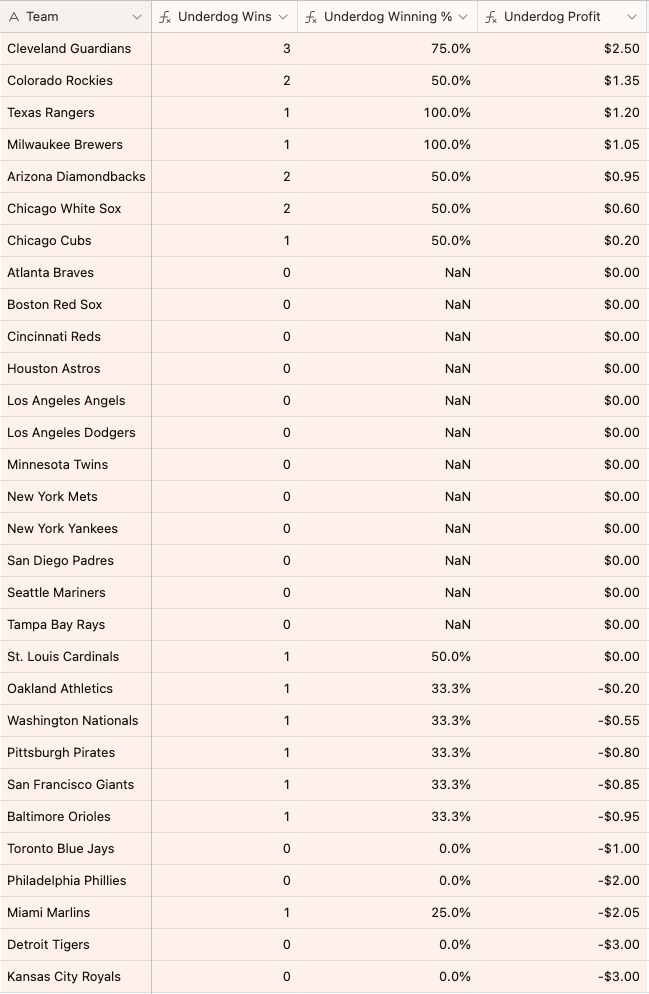Select the Kansas City Royals team cell
The width and height of the screenshot is (649, 994).
pyautogui.click(x=64, y=977)
